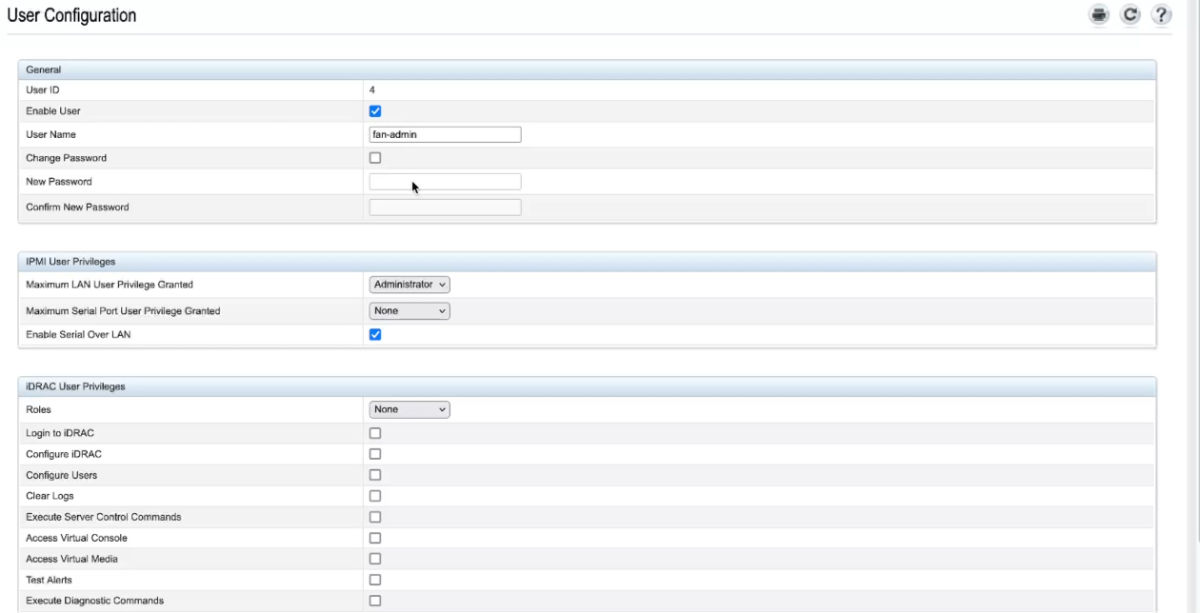The image size is (1200, 613).
Task: Check the Login to iDRAC box
Action: tap(375, 433)
